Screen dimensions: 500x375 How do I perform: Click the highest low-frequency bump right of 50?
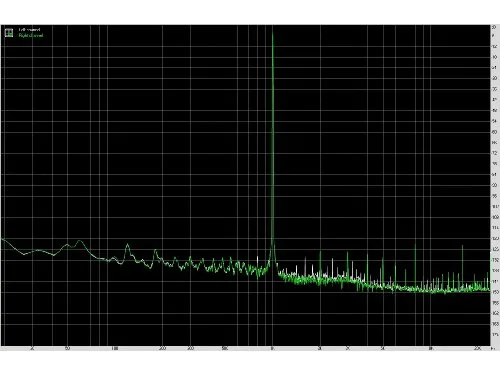point(79,241)
